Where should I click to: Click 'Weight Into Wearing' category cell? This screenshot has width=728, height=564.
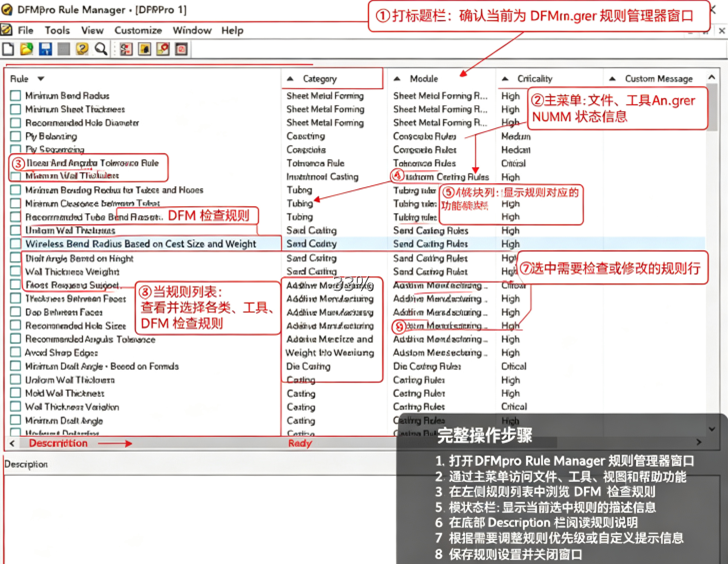(x=330, y=352)
